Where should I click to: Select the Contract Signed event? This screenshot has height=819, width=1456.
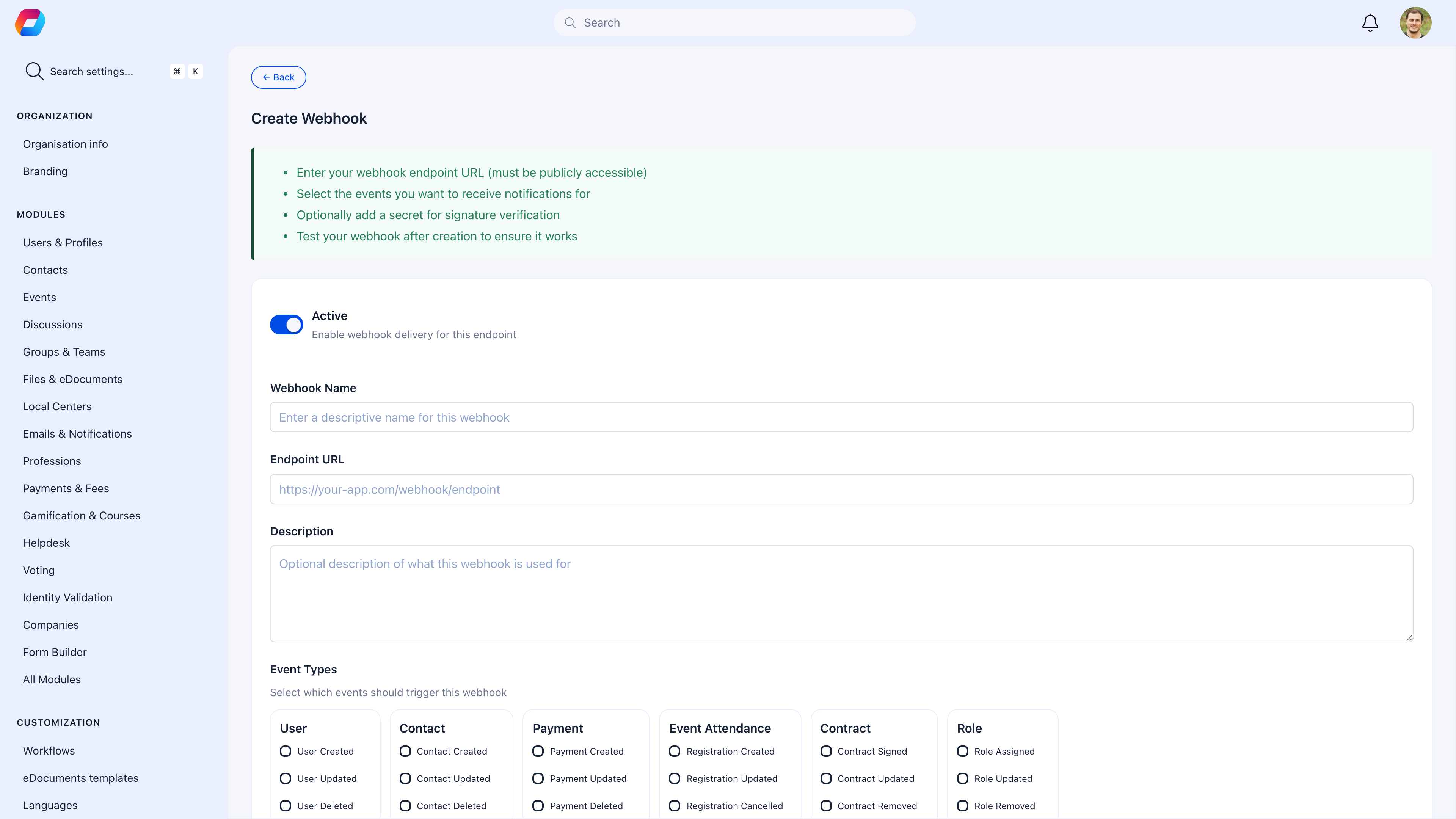[x=826, y=751]
